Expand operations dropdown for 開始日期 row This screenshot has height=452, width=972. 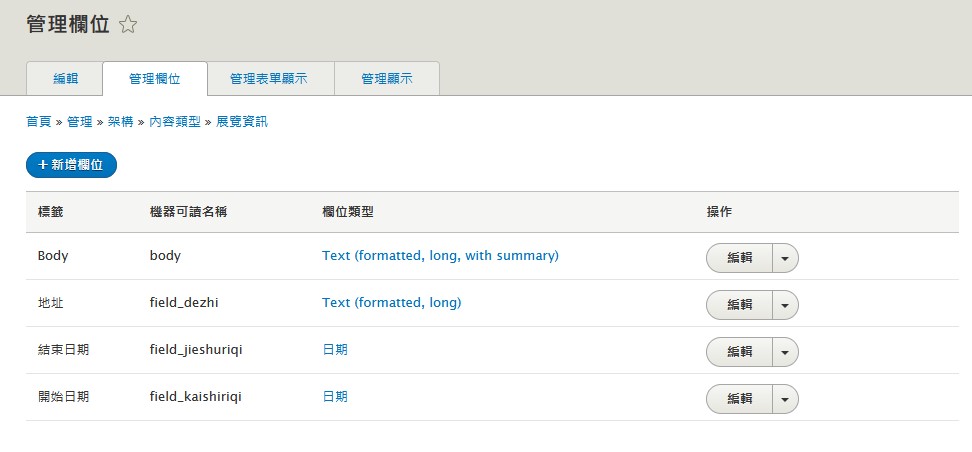click(x=785, y=398)
